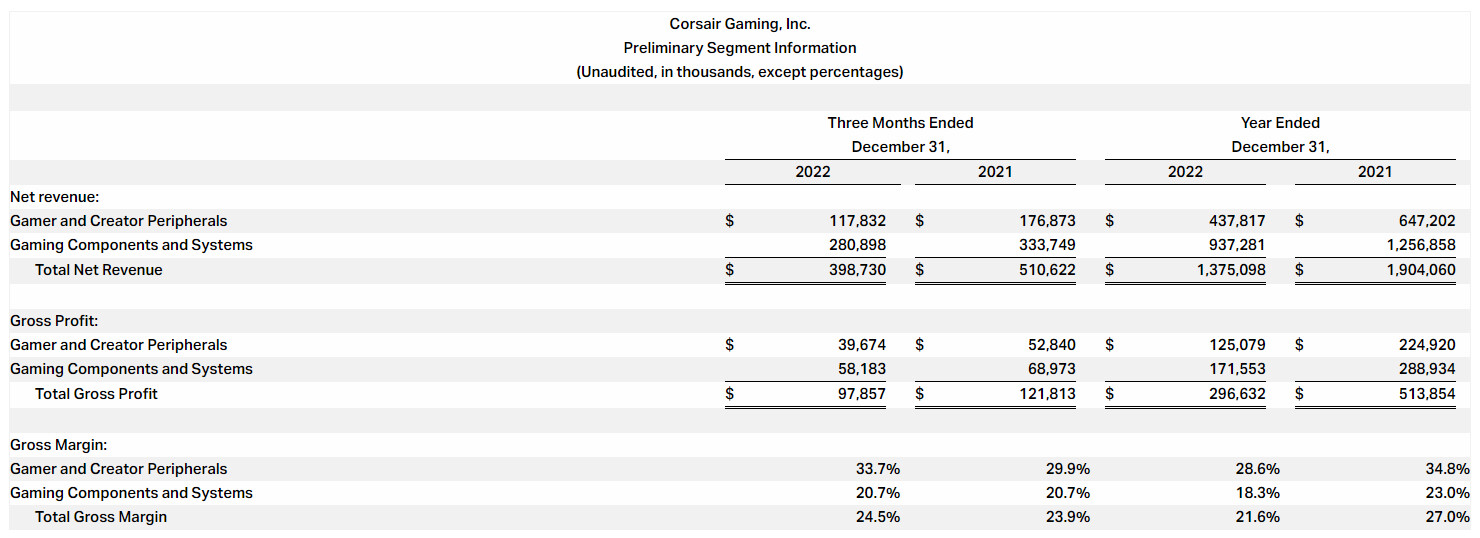
Task: Click "Gaming Components and Systems" under Gross Margin
Action: click(x=131, y=493)
